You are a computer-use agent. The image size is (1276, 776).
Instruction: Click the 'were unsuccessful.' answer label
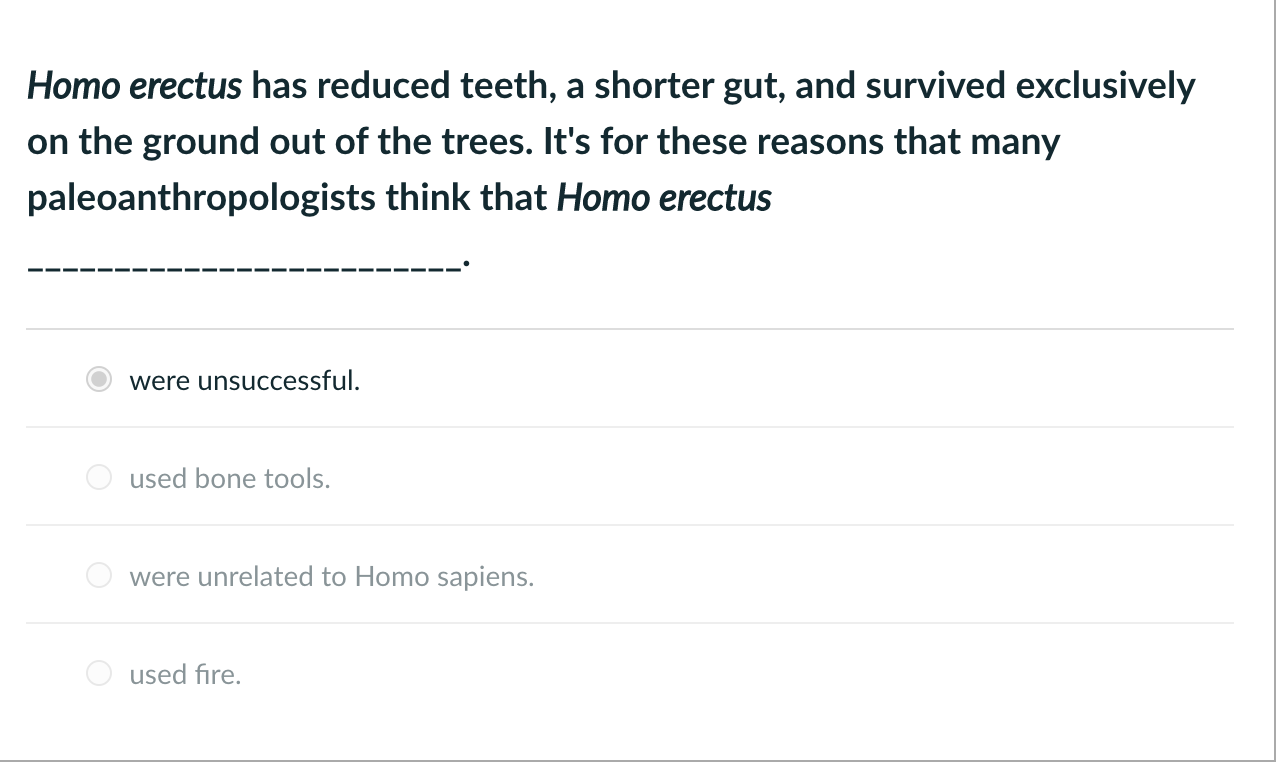[244, 380]
